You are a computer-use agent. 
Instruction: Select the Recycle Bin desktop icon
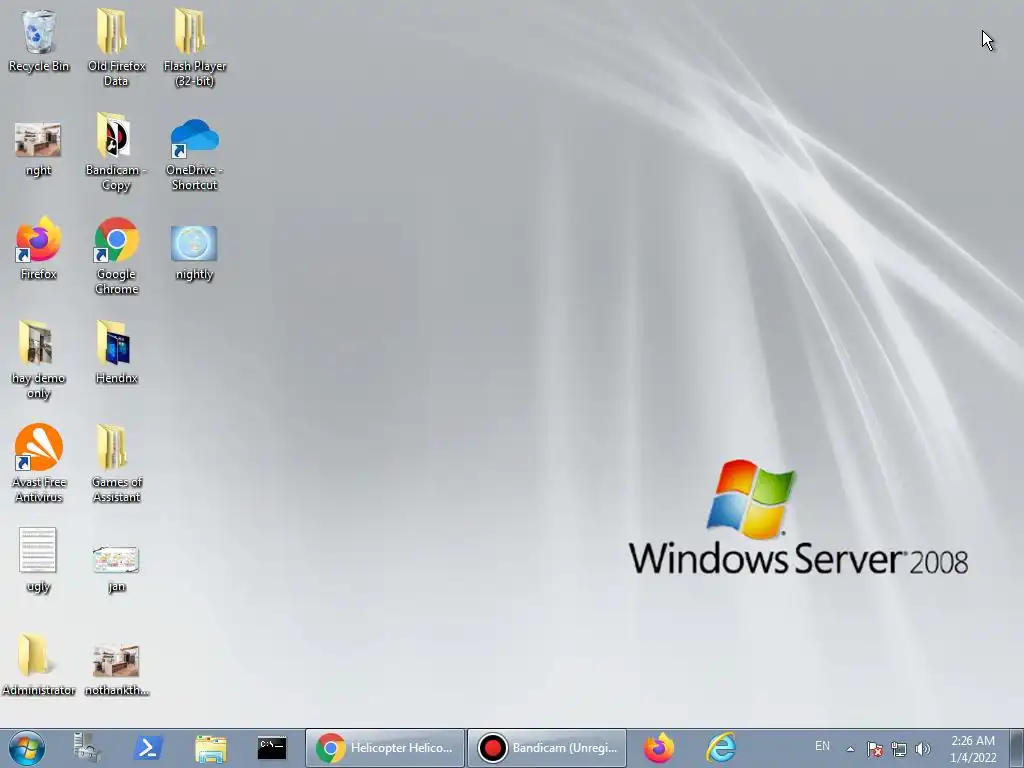click(39, 40)
